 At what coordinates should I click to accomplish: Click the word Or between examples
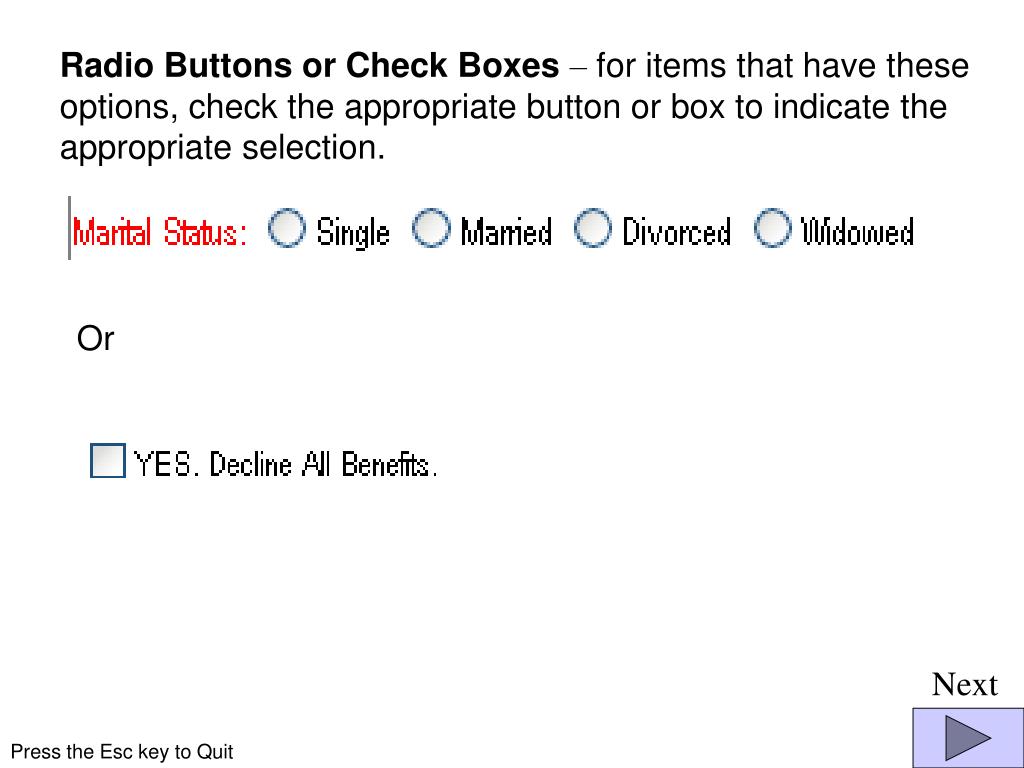95,338
